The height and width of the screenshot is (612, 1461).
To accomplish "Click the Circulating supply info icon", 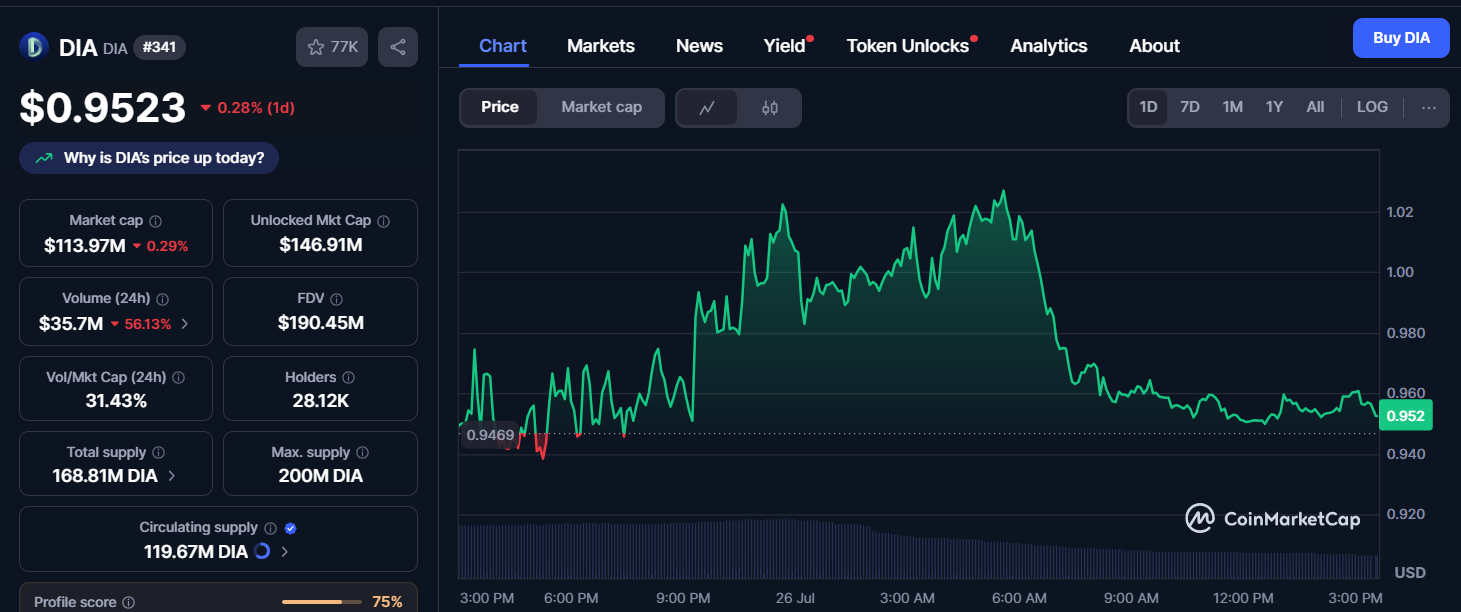I will 269,528.
